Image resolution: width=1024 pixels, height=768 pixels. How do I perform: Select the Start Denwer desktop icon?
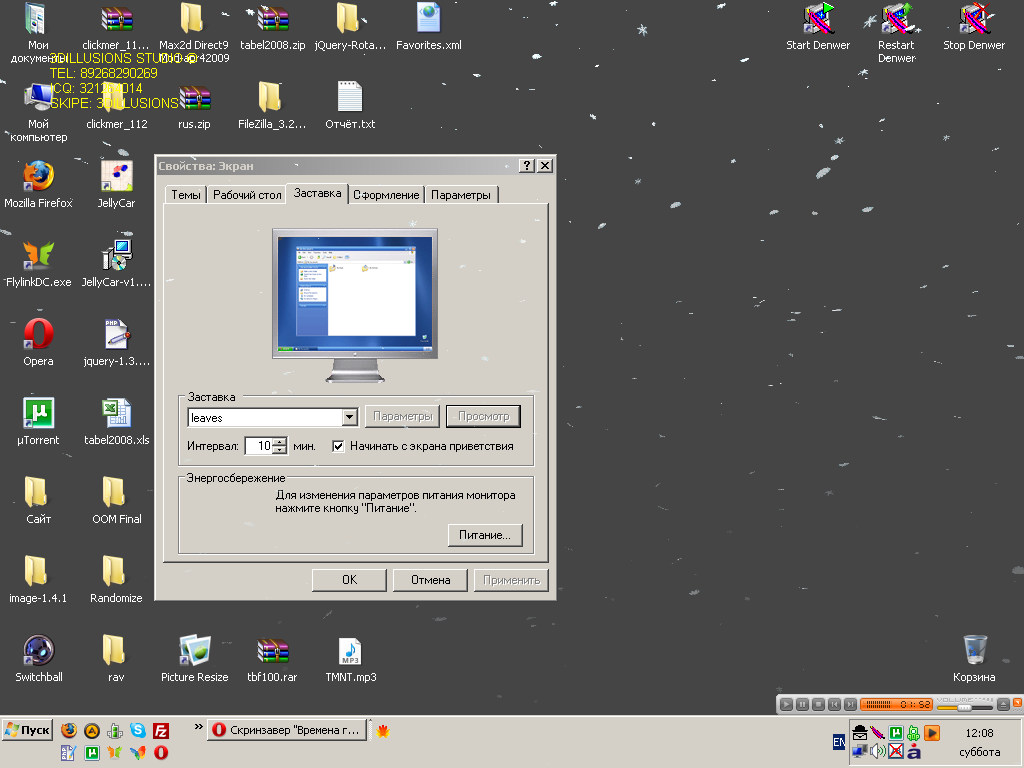point(817,20)
